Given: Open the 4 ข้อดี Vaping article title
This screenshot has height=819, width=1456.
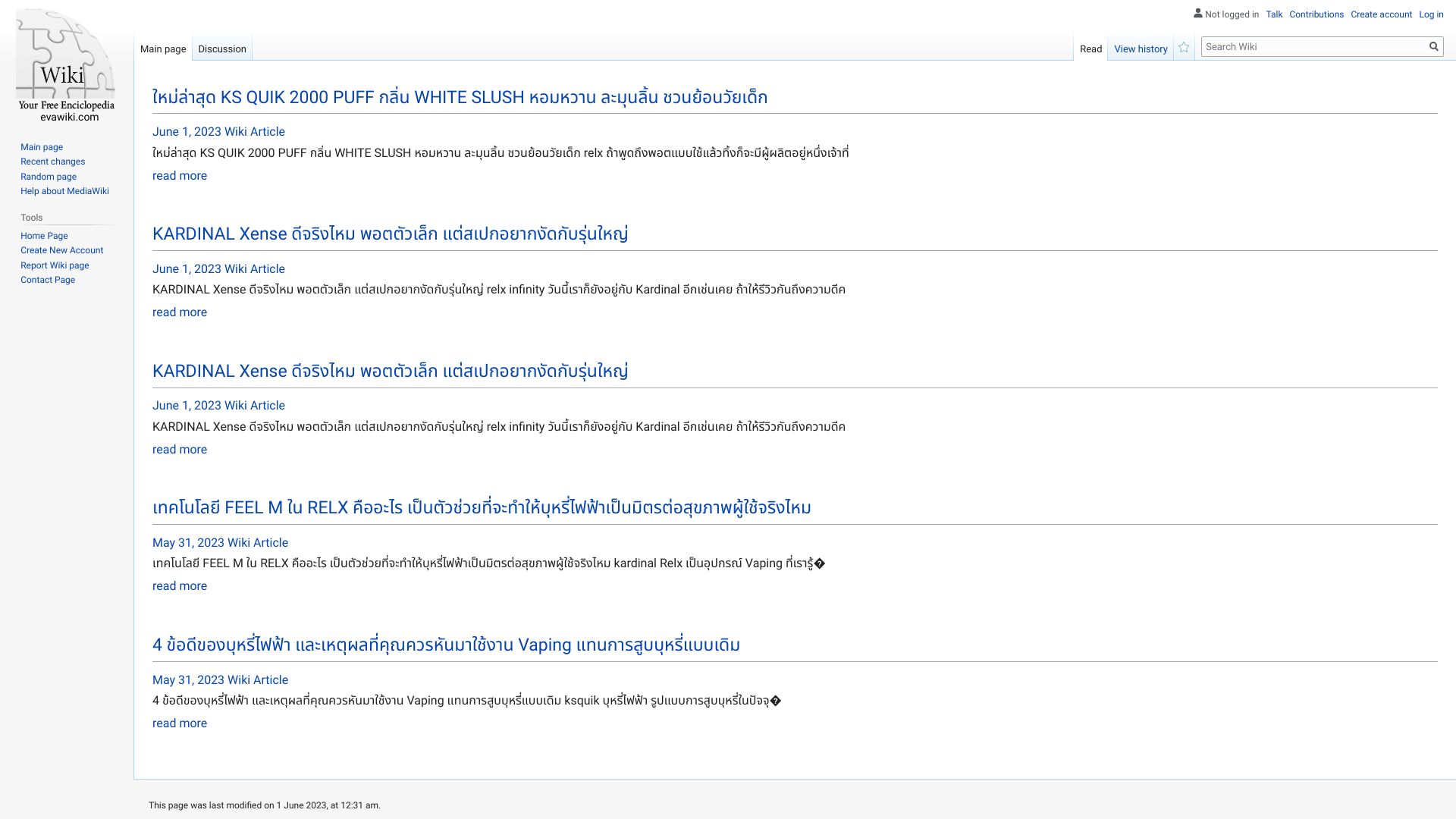Looking at the screenshot, I should (x=446, y=645).
